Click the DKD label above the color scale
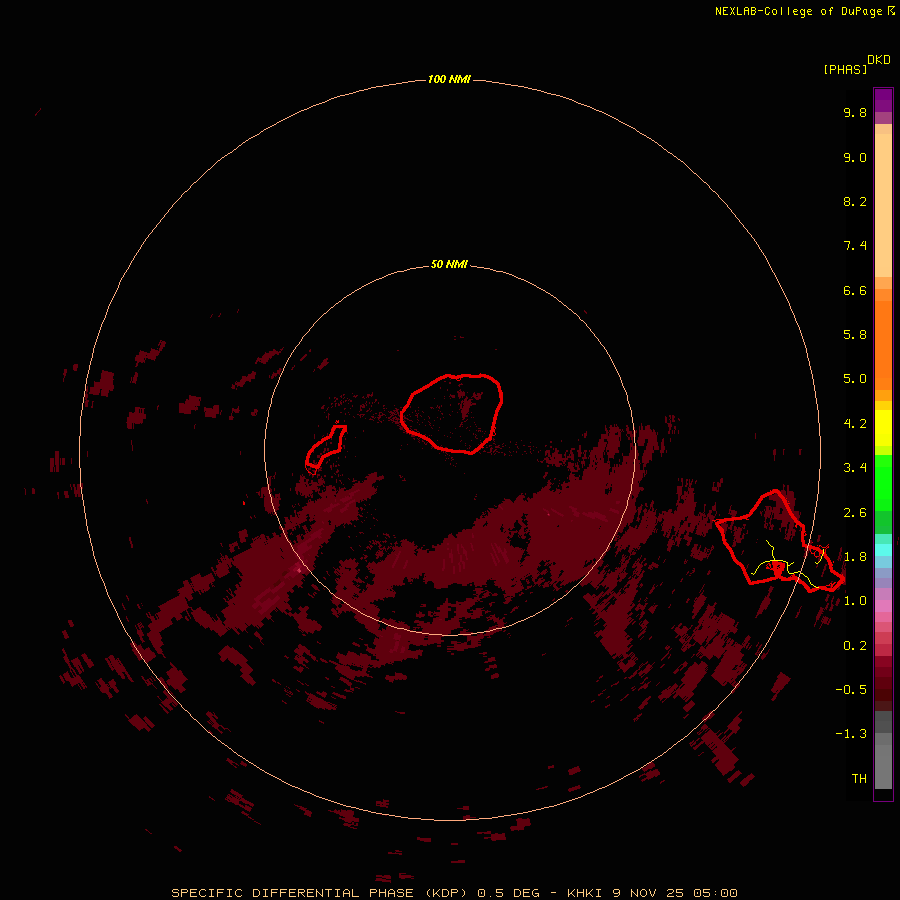The width and height of the screenshot is (900, 900). 879,60
